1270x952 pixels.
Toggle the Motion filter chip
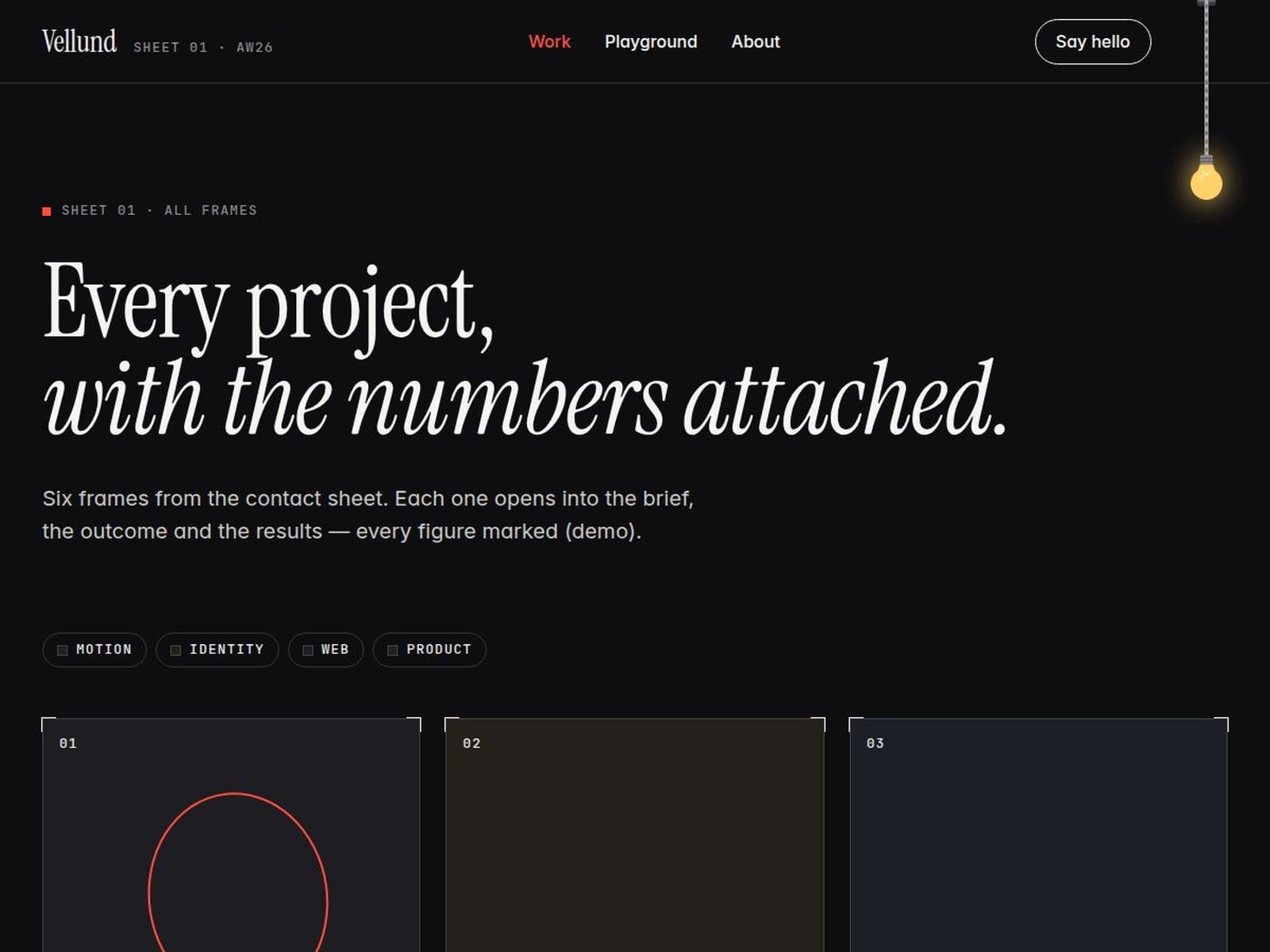94,650
